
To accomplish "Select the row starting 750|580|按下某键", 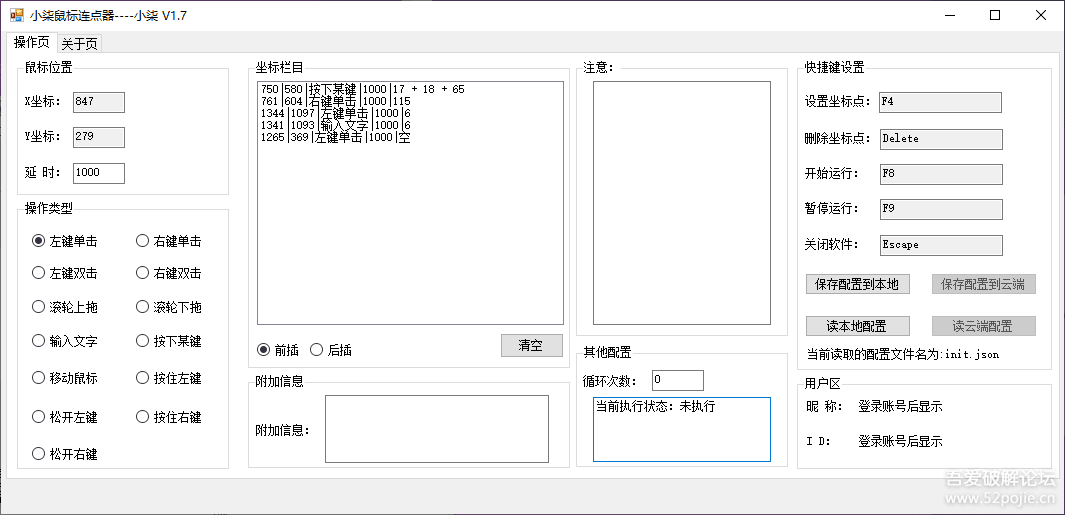I will pos(410,89).
